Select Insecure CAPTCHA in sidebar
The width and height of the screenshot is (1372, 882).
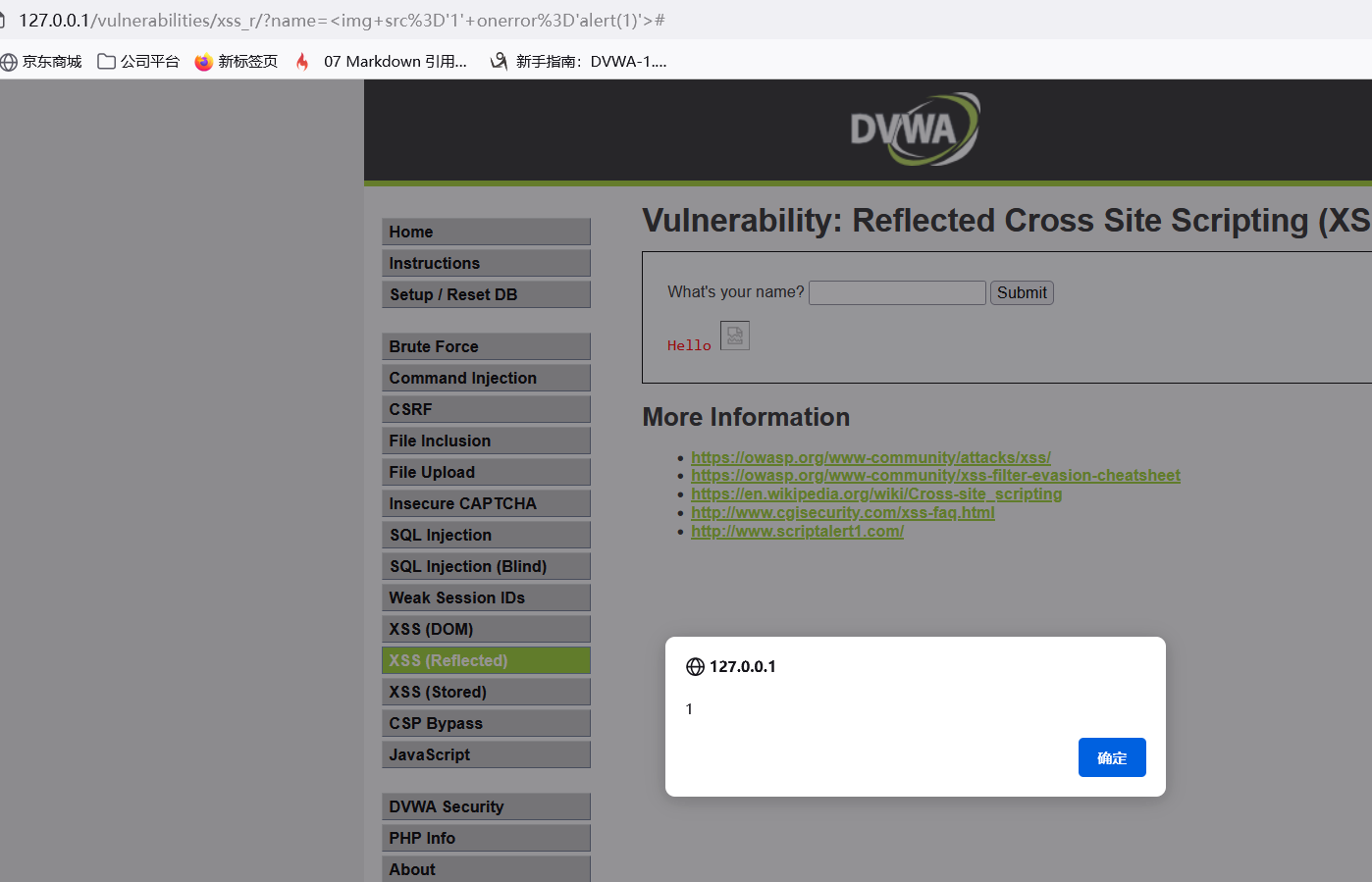(x=486, y=503)
